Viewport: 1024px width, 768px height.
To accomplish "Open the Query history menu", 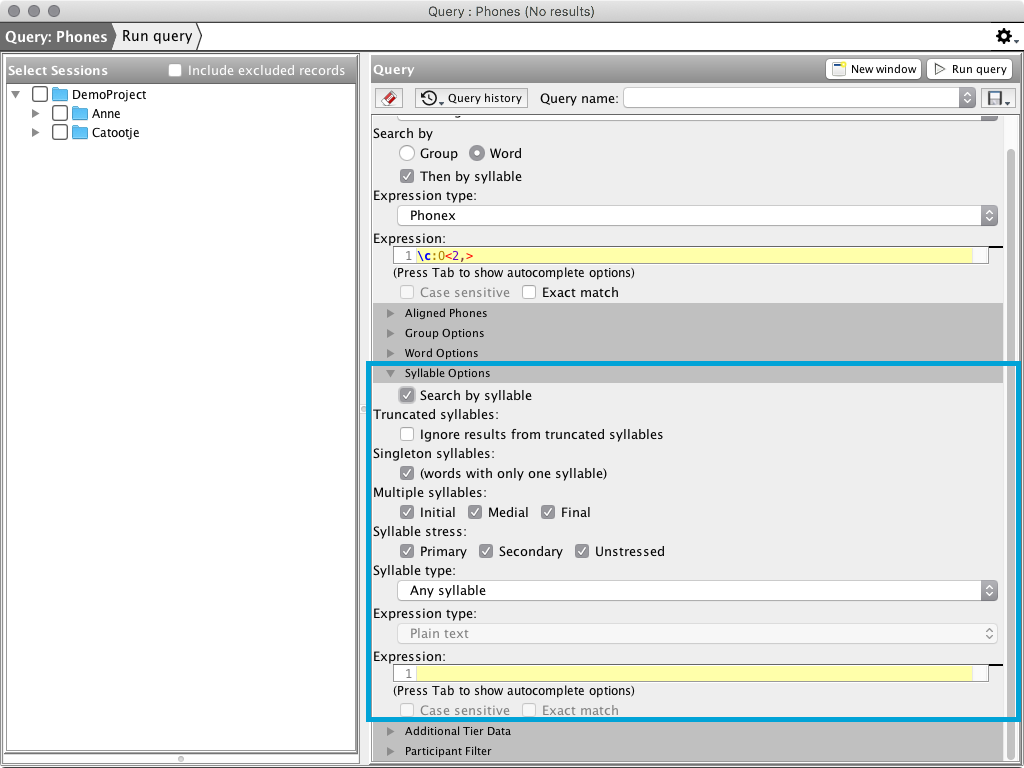I will [472, 98].
